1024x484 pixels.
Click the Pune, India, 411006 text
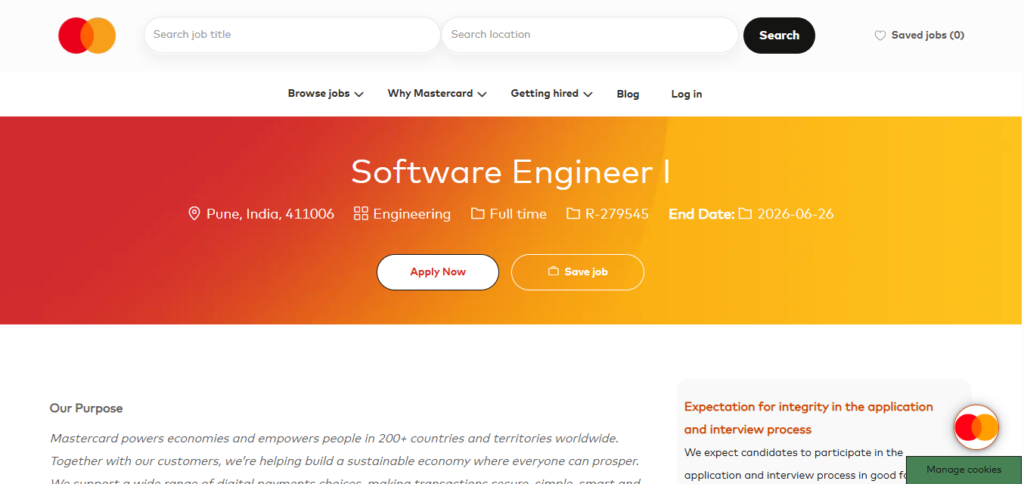point(270,214)
